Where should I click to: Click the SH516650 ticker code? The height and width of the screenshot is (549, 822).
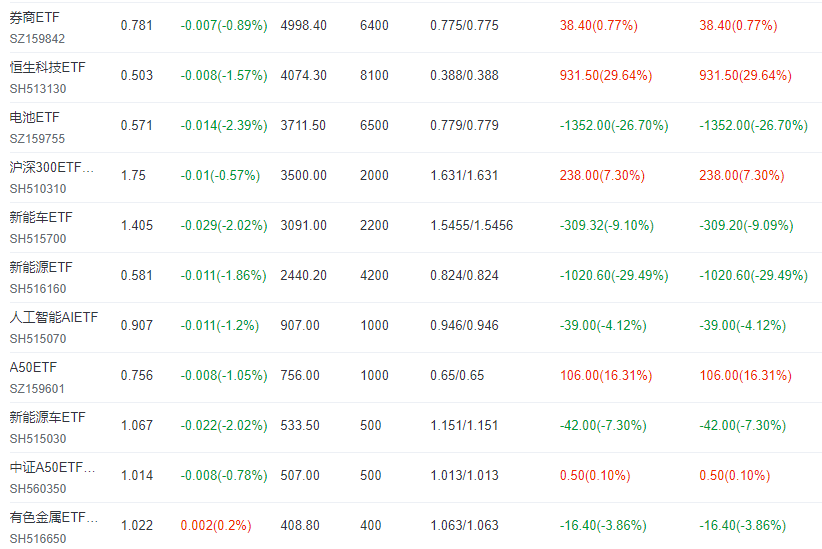(x=38, y=539)
